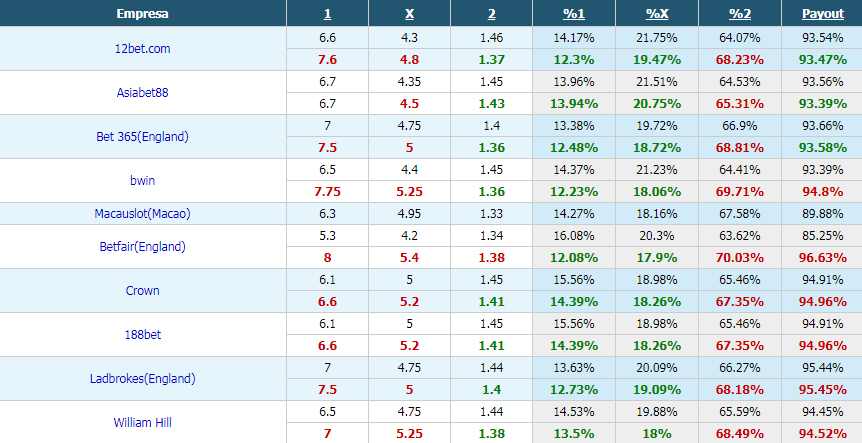Select bwin's red 7.75 odds cell
This screenshot has width=862, height=443.
[x=327, y=191]
